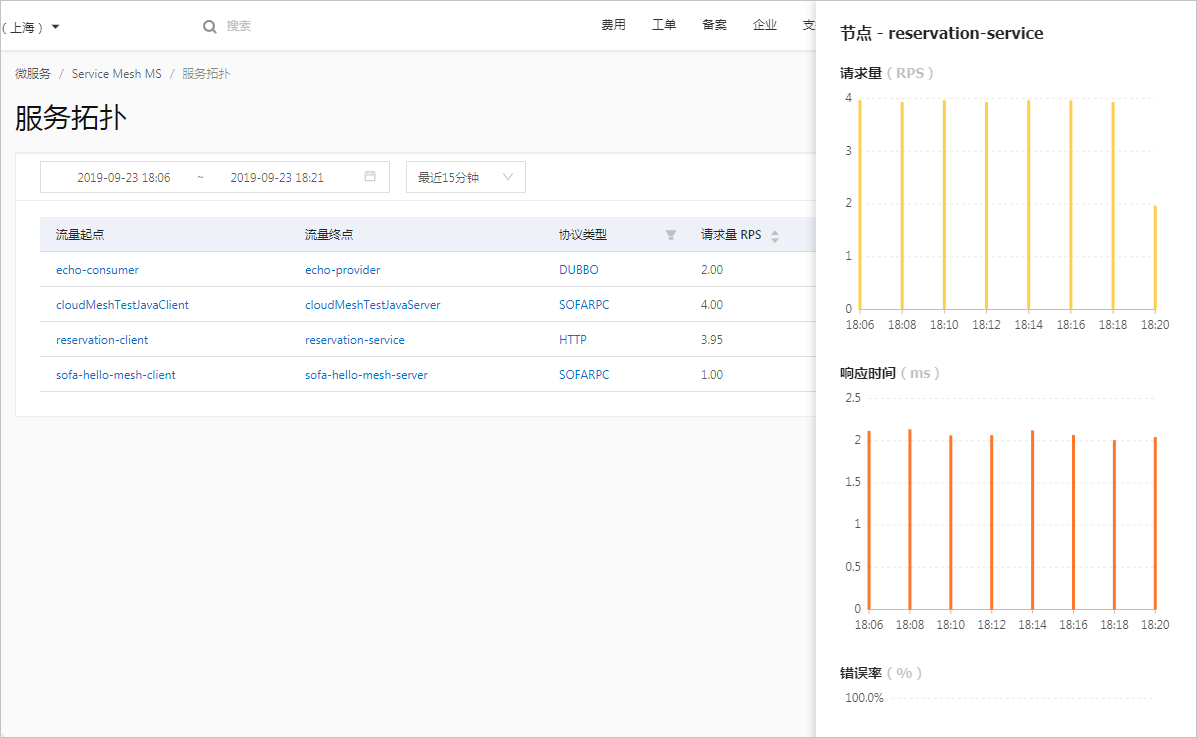
Task: Click the 节点 - reservation-service panel title
Action: [x=941, y=34]
